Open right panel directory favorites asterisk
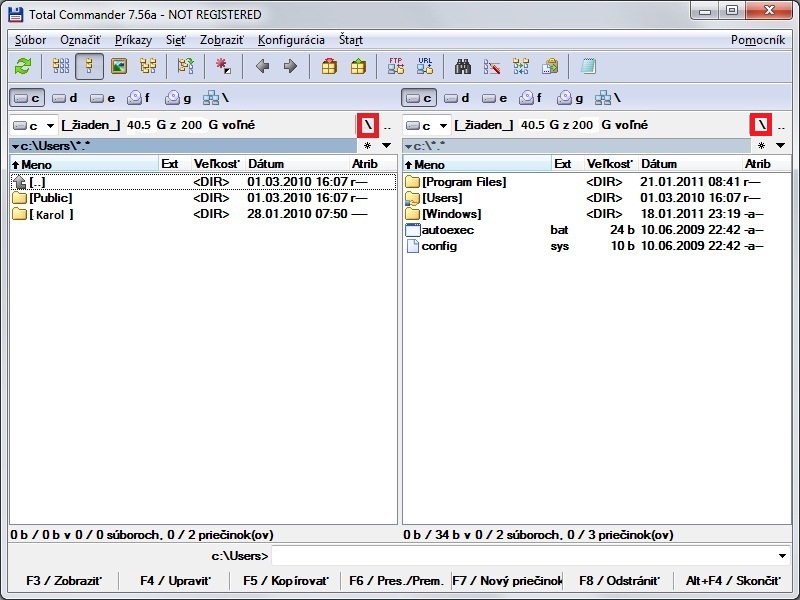The height and width of the screenshot is (600, 800). (x=761, y=146)
